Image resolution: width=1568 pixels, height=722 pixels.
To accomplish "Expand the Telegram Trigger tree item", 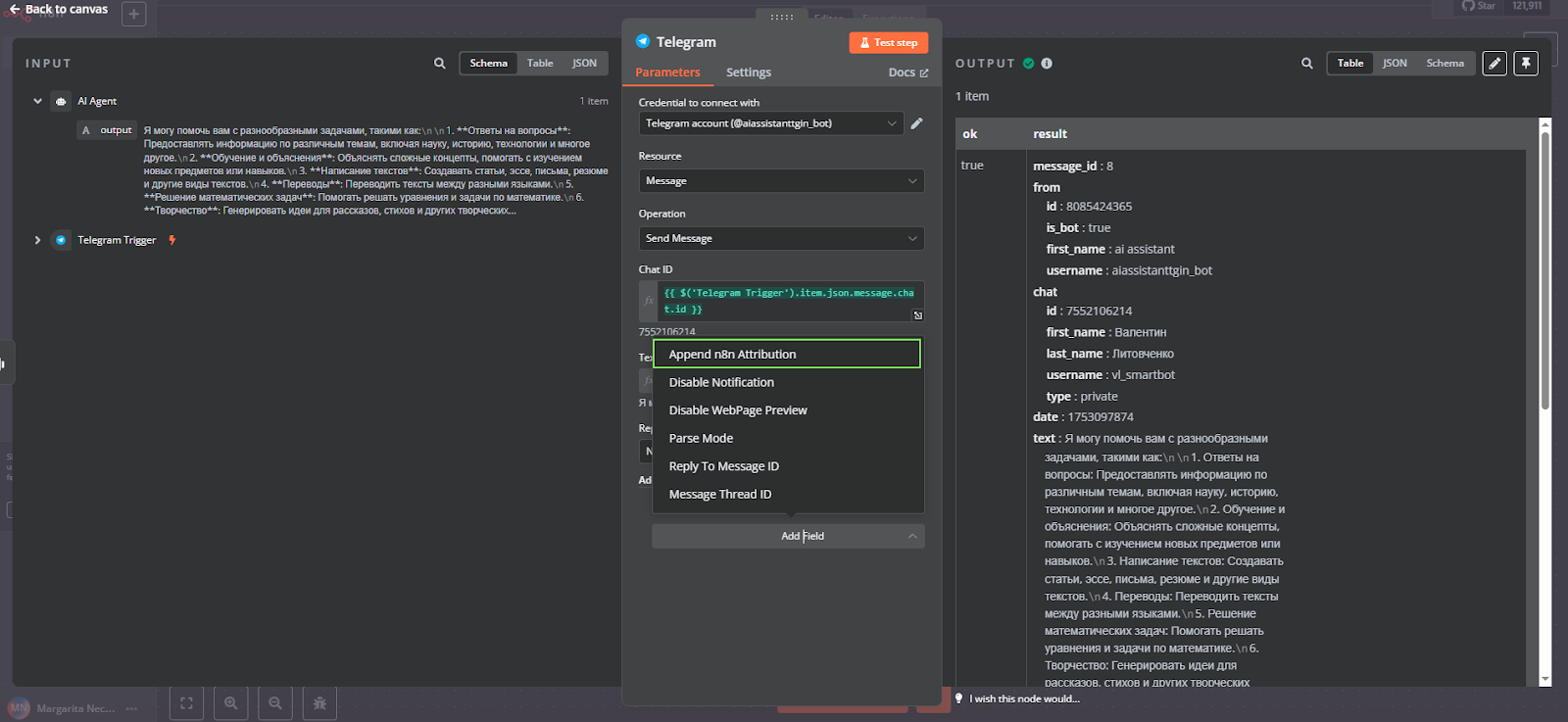I will [x=37, y=240].
